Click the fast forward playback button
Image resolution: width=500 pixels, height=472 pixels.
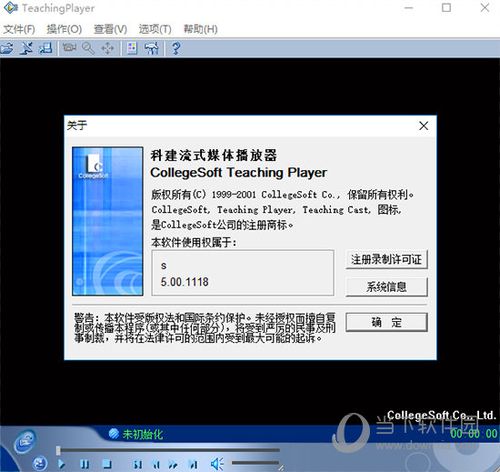[x=173, y=464]
